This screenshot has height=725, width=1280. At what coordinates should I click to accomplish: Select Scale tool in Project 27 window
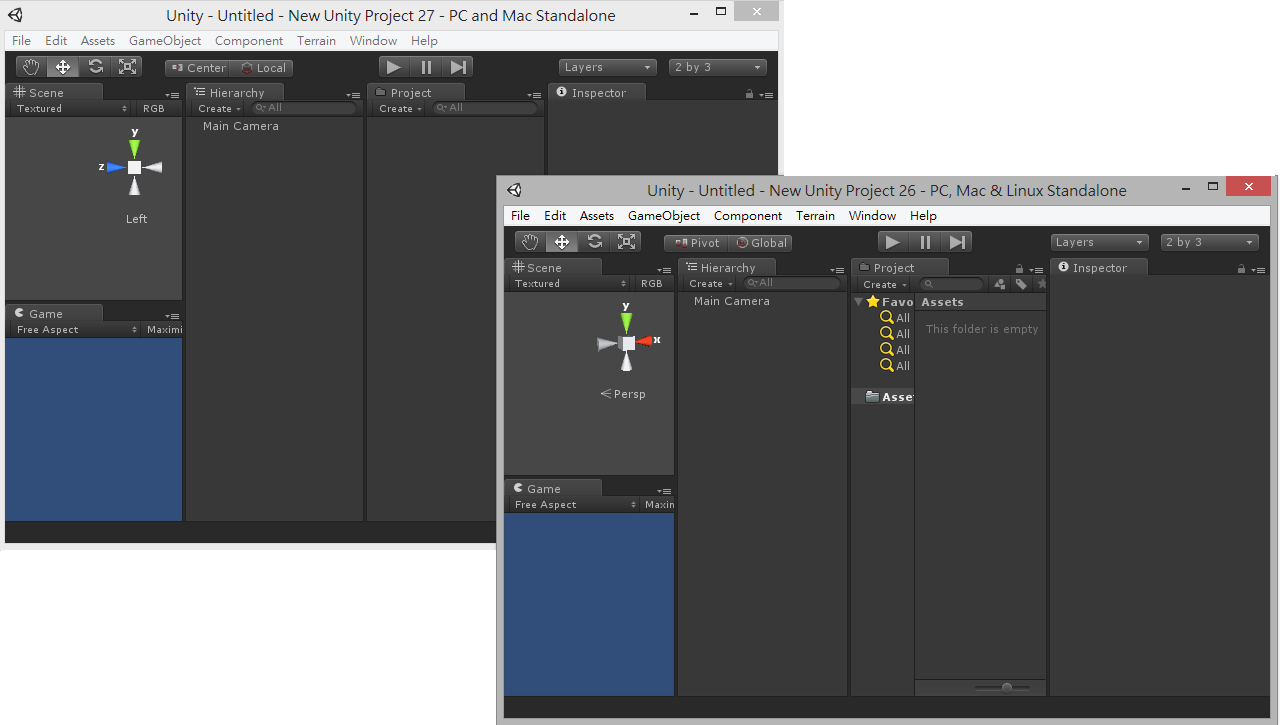pyautogui.click(x=127, y=67)
